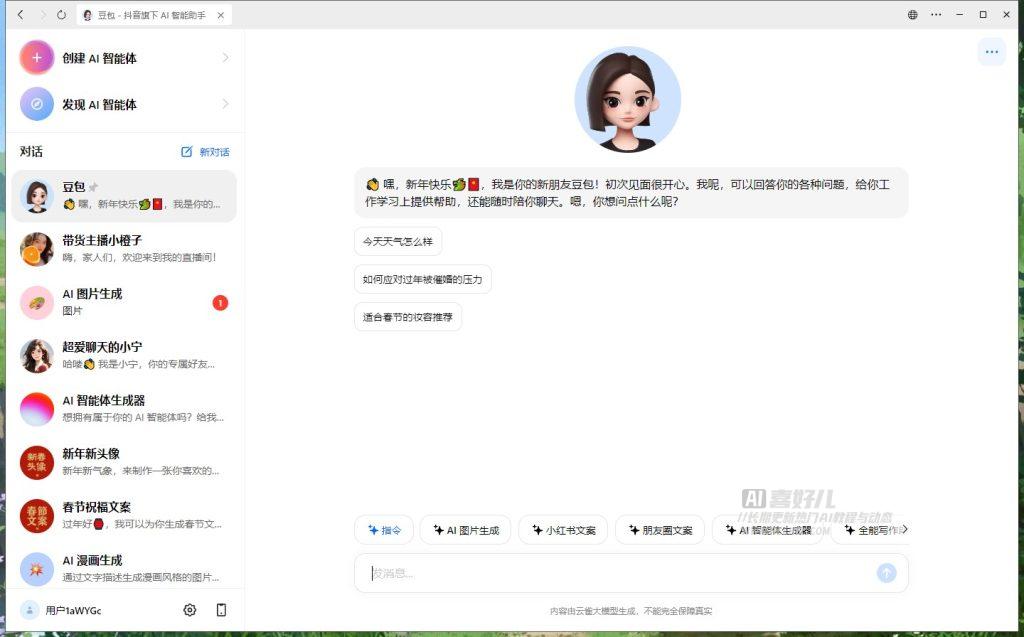1024x637 pixels.
Task: Select the 豆包 tab in title bar
Action: pyautogui.click(x=154, y=14)
